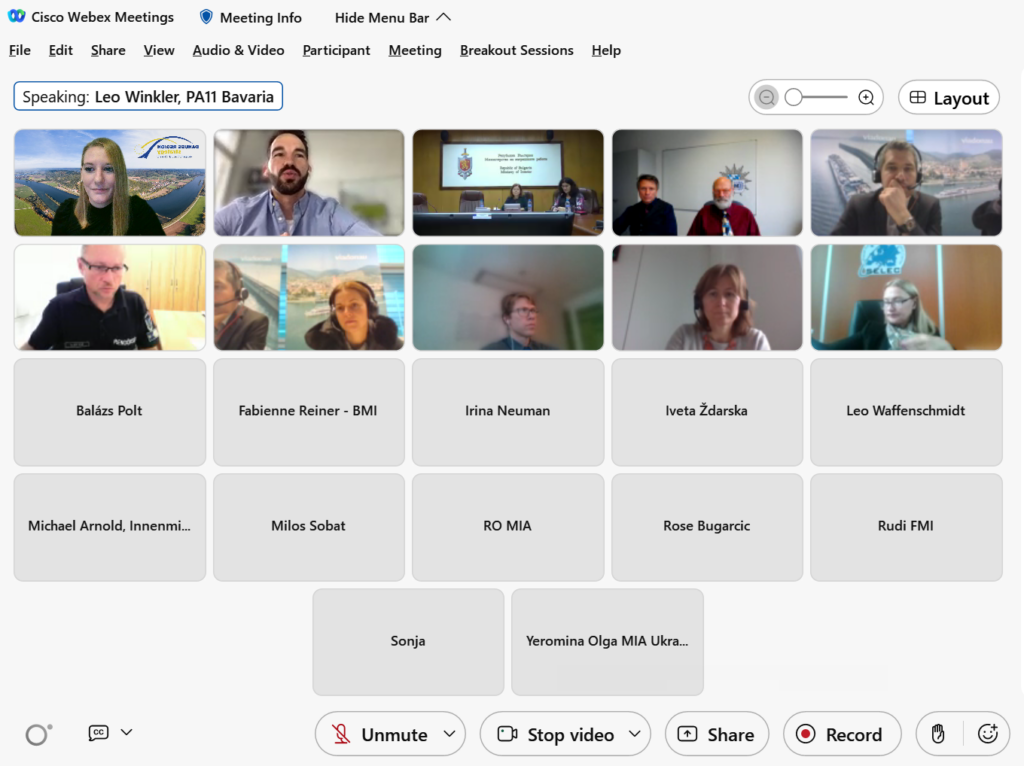The image size is (1024, 766).
Task: Click the Cisco Webex Meetings logo
Action: (x=17, y=17)
